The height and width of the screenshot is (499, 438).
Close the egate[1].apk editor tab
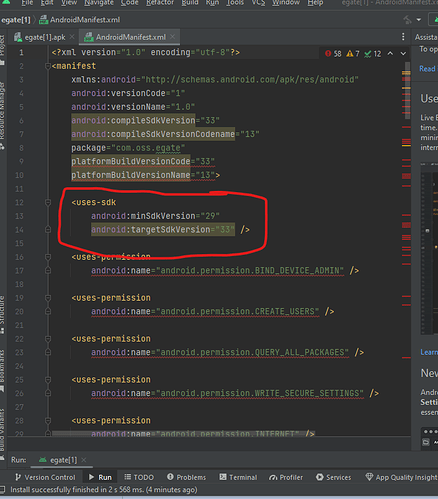(x=72, y=37)
